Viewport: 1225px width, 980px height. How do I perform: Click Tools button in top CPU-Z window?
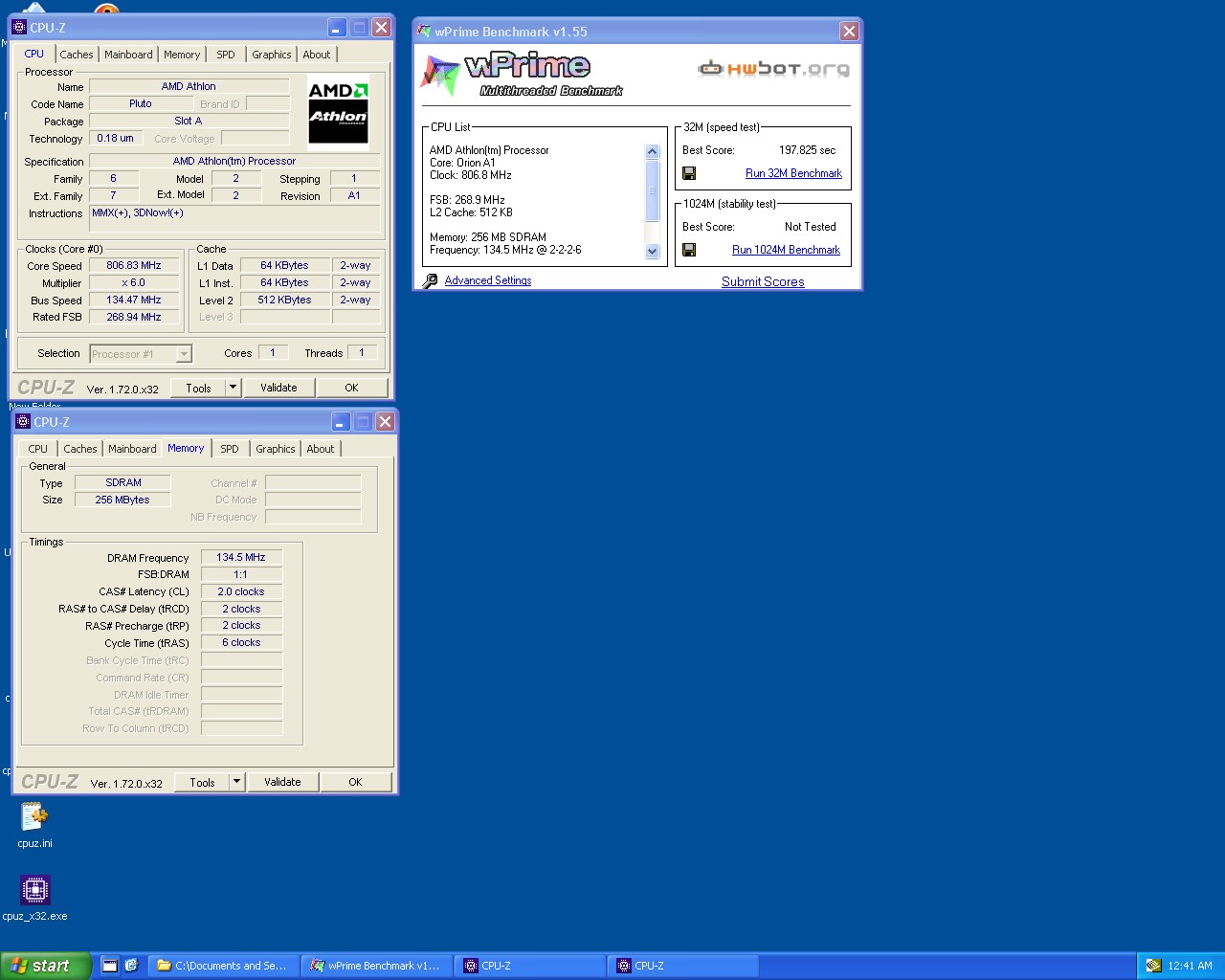(198, 388)
